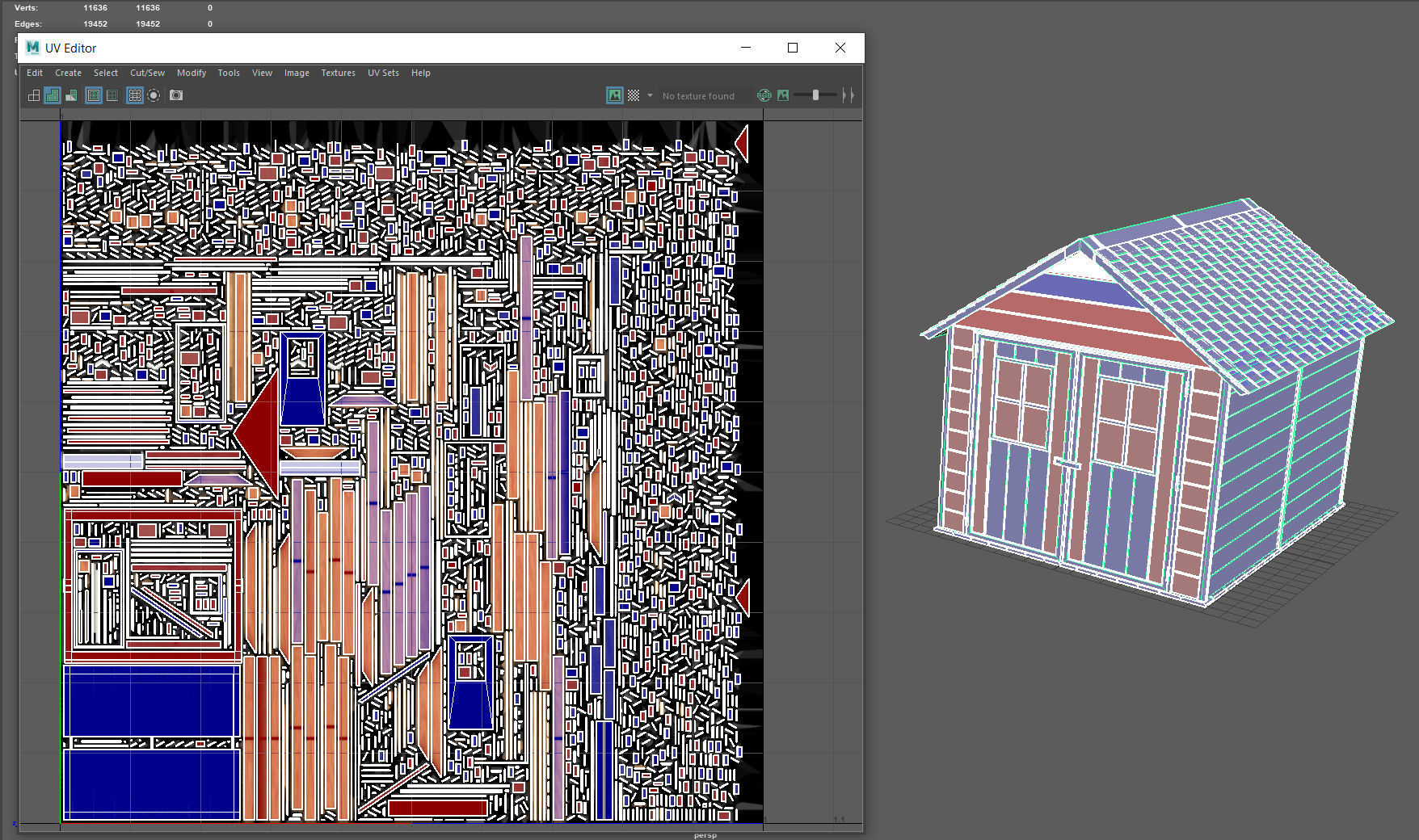Toggle the display image button

pos(615,95)
